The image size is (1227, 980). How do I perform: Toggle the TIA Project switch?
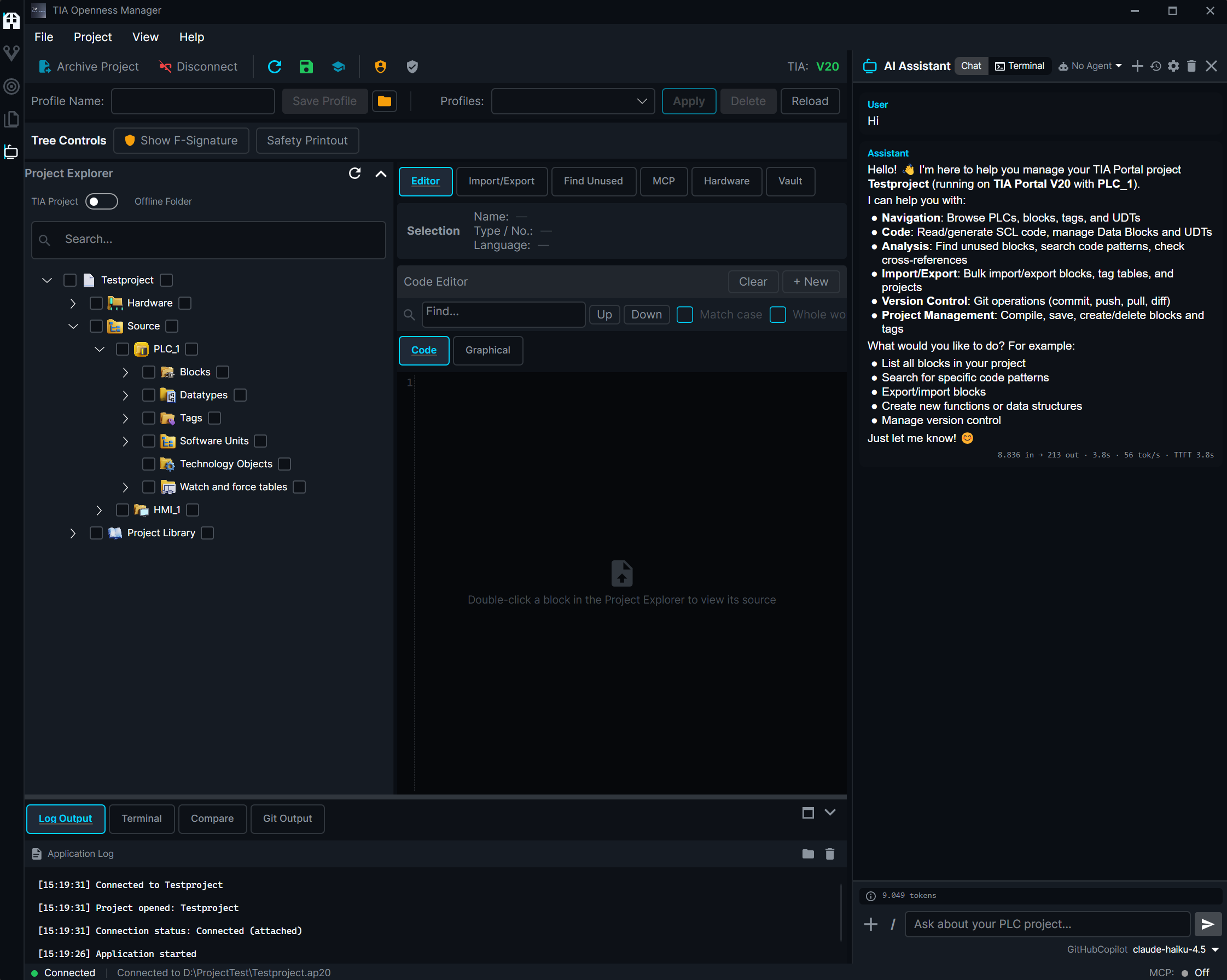click(x=101, y=201)
